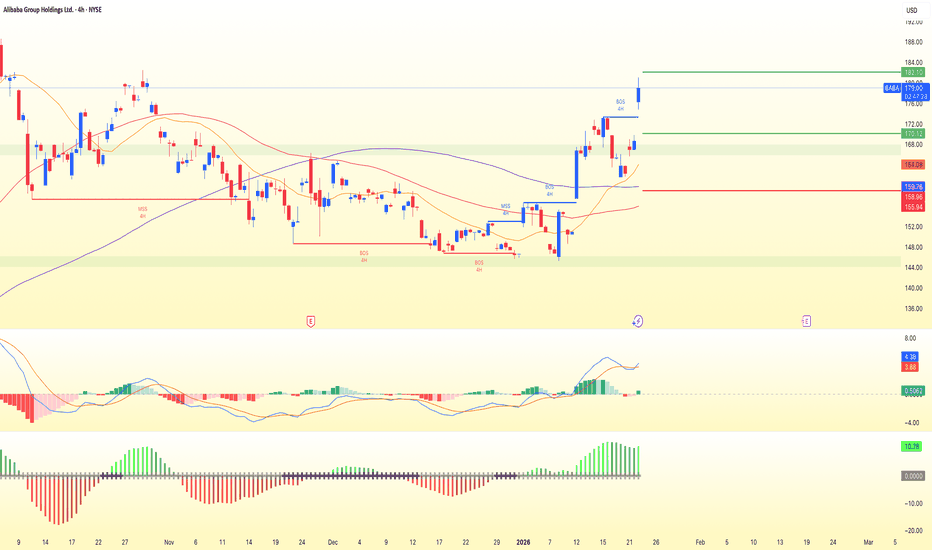Select the green 182.10 price label
The image size is (932, 550).
tap(912, 72)
